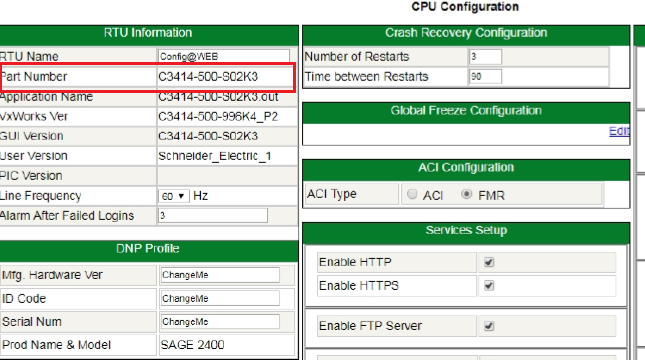
Task: Select user version Schneider_Electric_1
Action: 215,156
